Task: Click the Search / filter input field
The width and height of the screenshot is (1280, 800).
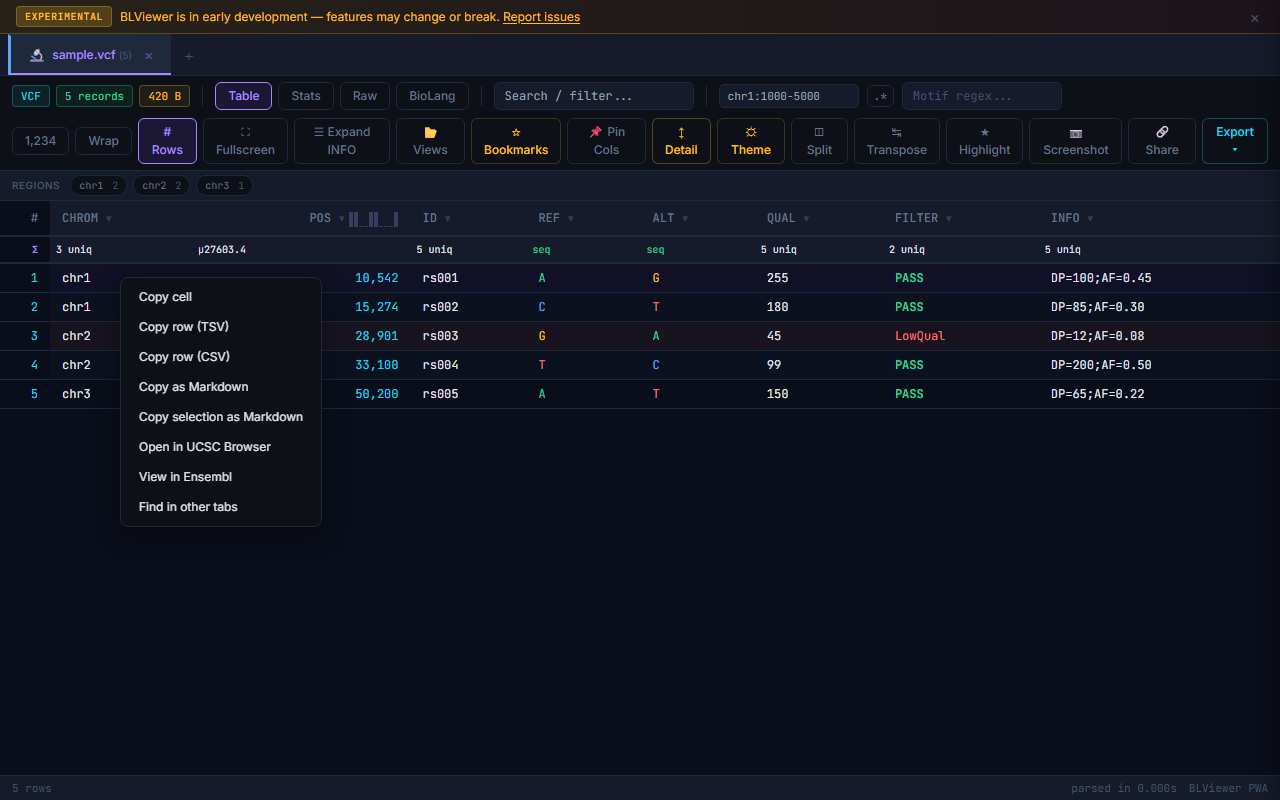Action: 593,96
